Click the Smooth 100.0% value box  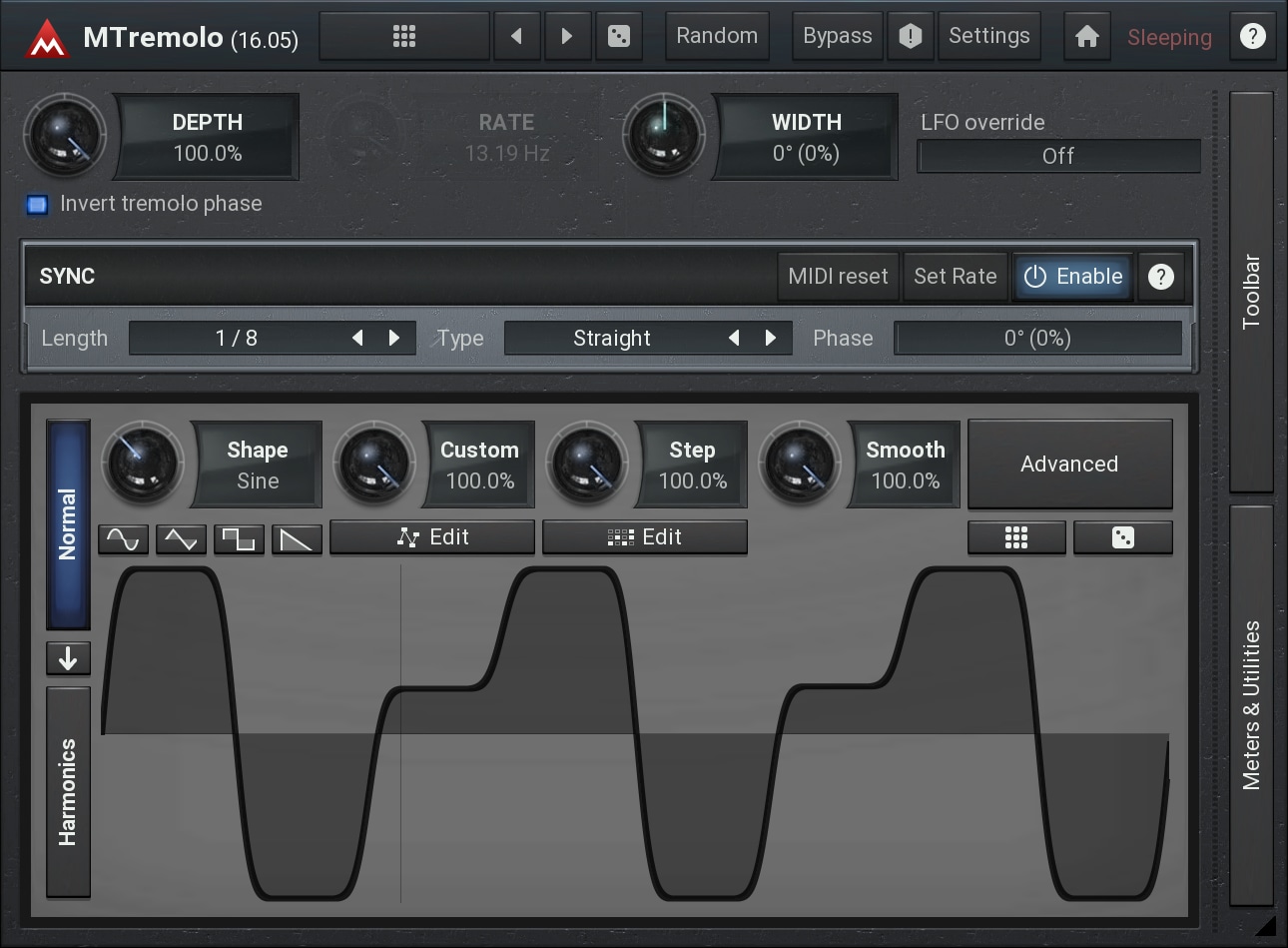905,466
